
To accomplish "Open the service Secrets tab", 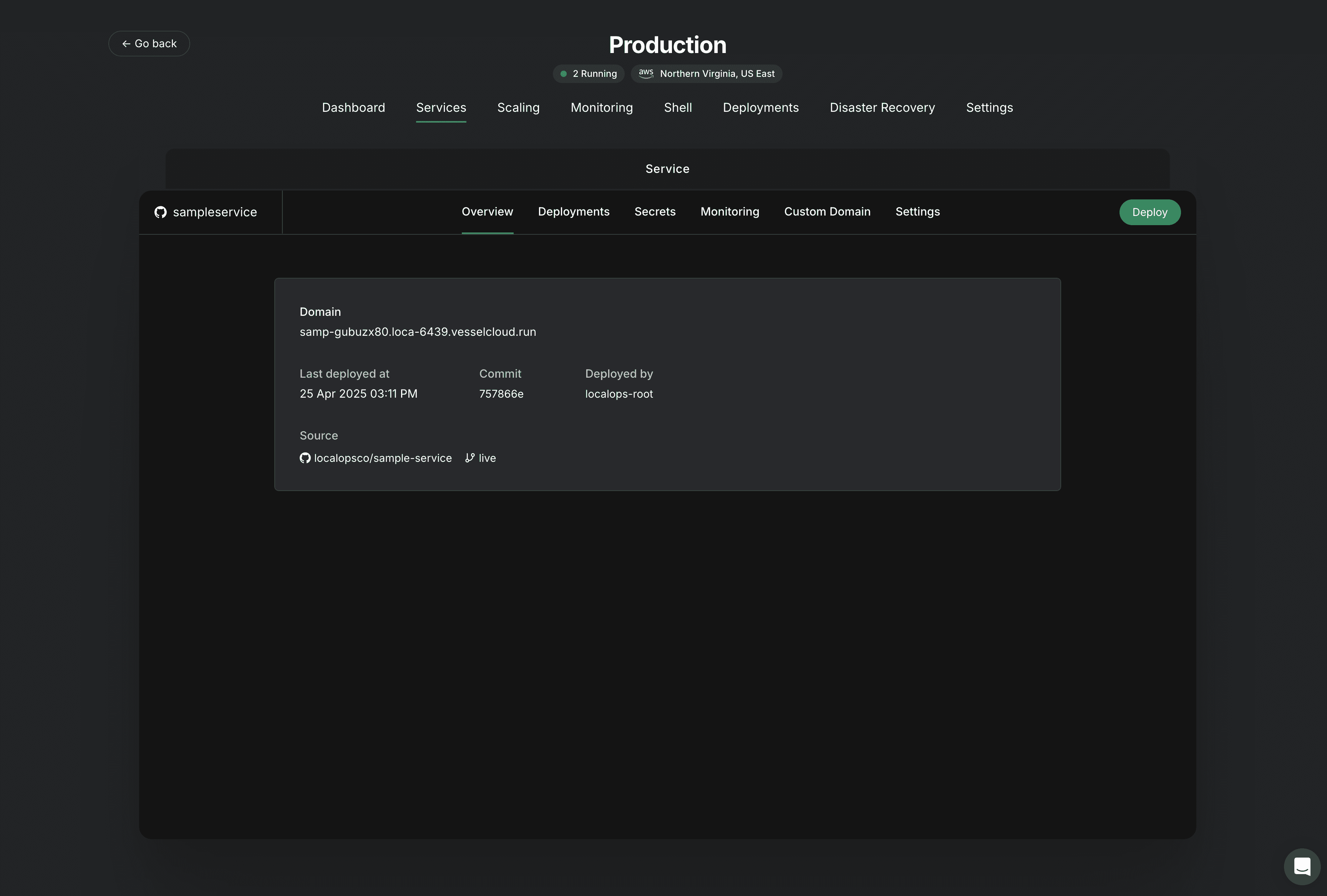I will pos(655,212).
